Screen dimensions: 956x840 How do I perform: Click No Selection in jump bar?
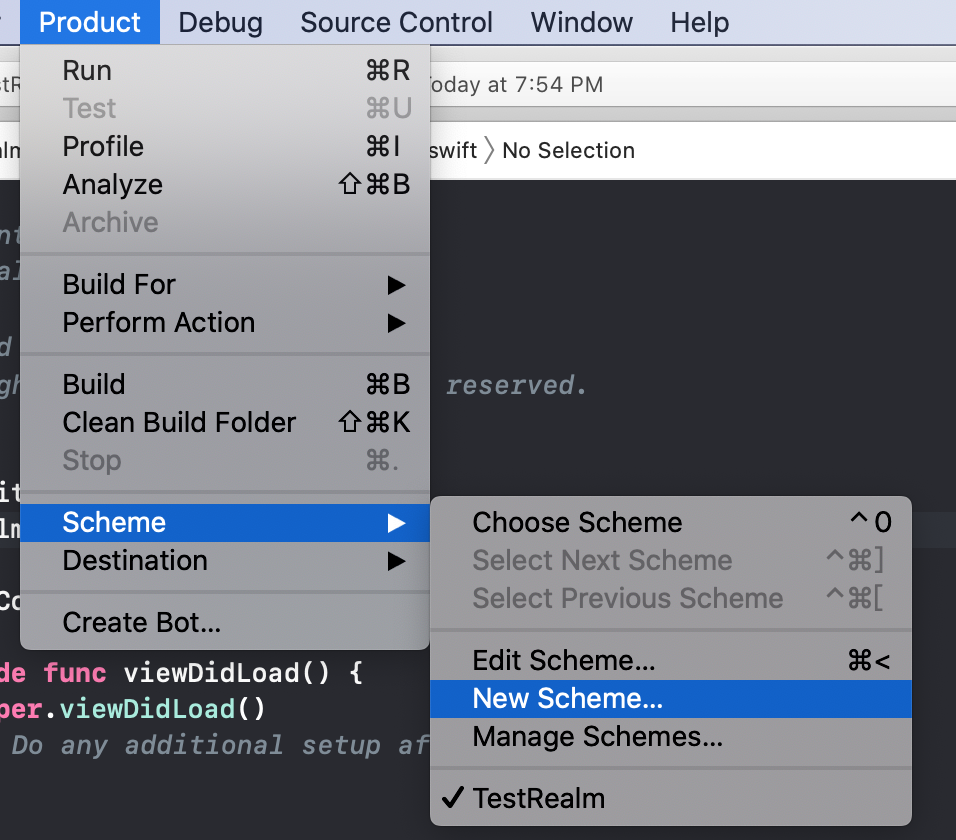click(x=568, y=151)
